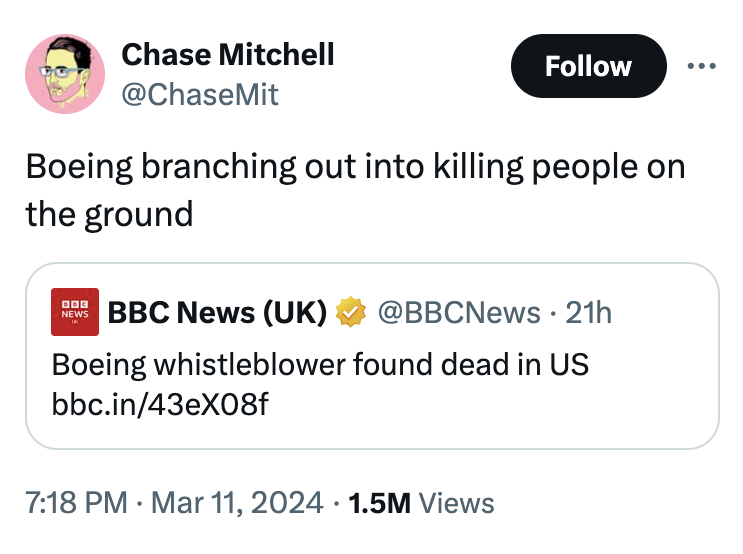Open the BBC News (UK) account name
This screenshot has height=554, width=743.
coord(218,313)
